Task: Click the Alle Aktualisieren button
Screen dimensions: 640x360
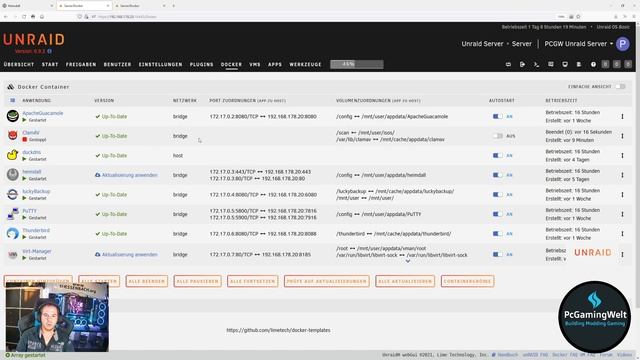Action: pyautogui.click(x=405, y=281)
